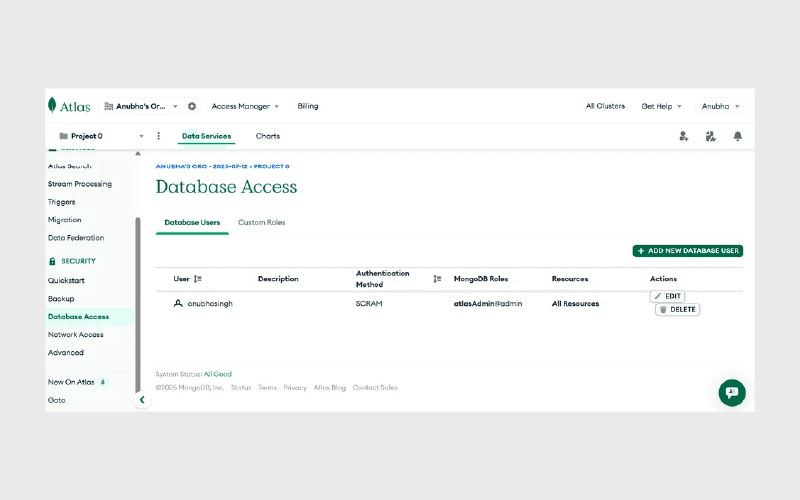The width and height of the screenshot is (800, 500).
Task: Open Access Manager dropdown
Action: (245, 106)
